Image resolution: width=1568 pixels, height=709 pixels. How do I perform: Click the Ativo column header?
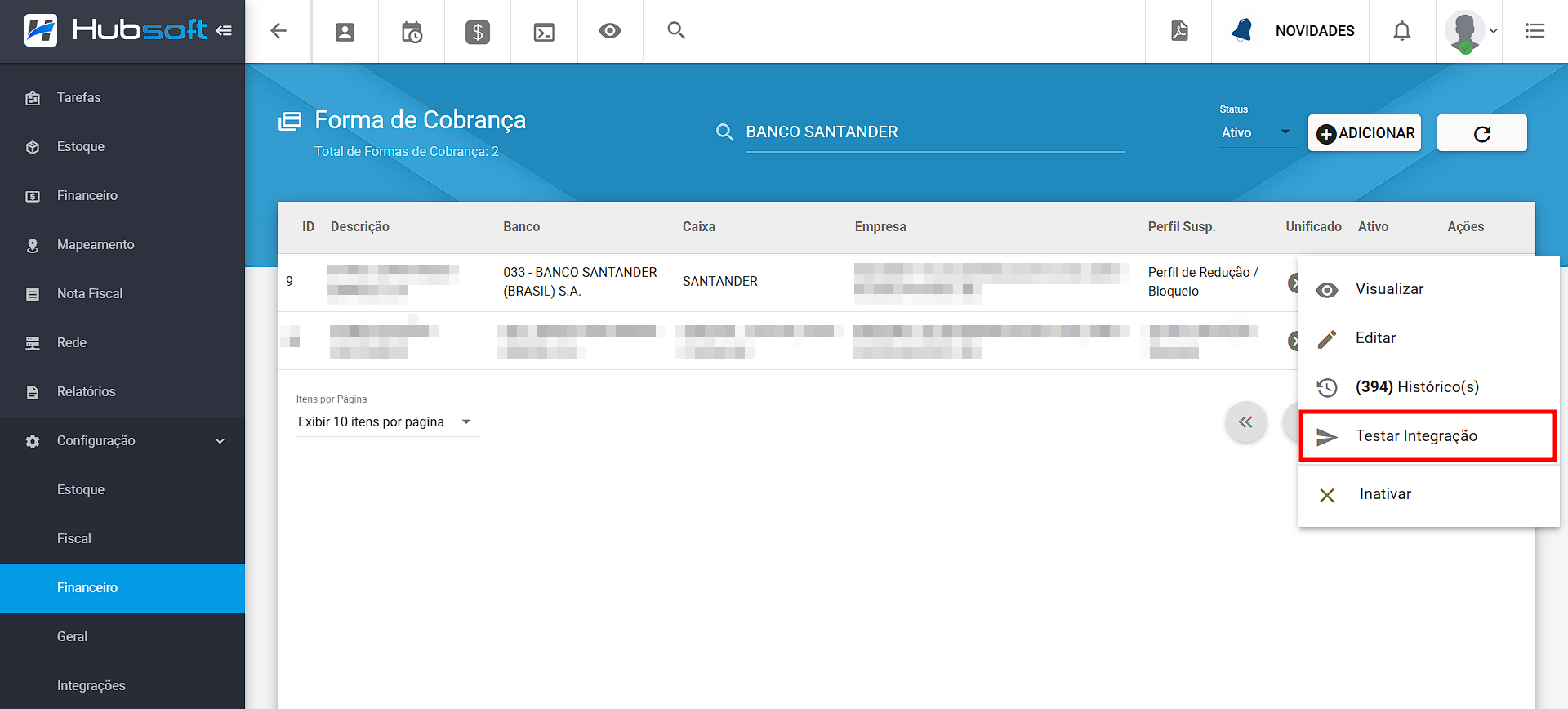[x=1373, y=227]
